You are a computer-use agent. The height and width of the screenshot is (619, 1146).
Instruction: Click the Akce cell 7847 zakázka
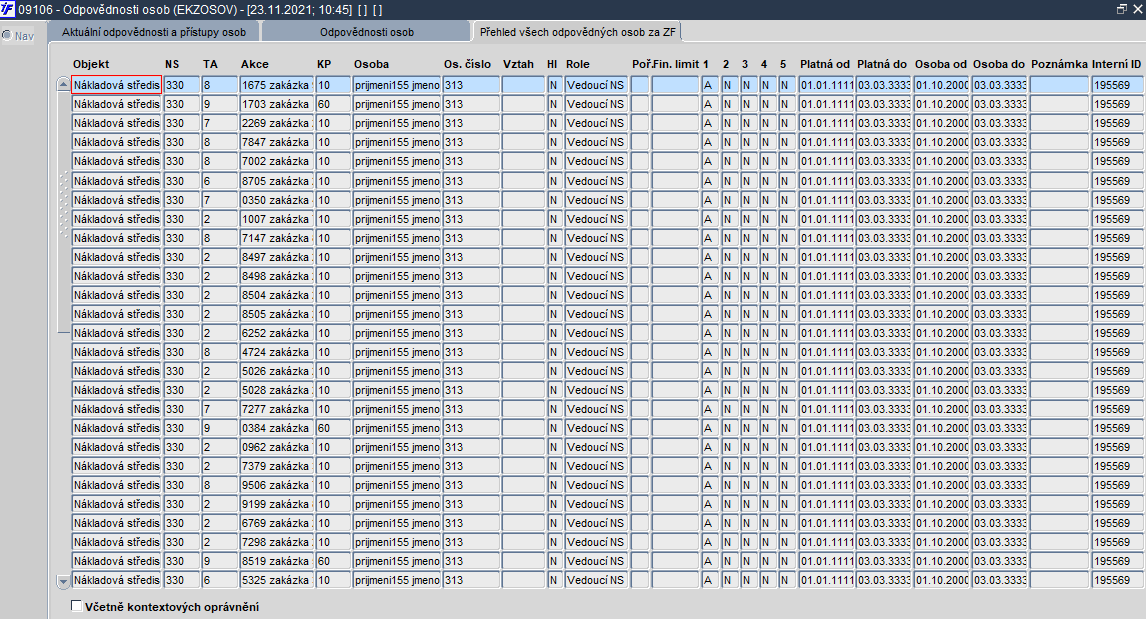click(276, 142)
